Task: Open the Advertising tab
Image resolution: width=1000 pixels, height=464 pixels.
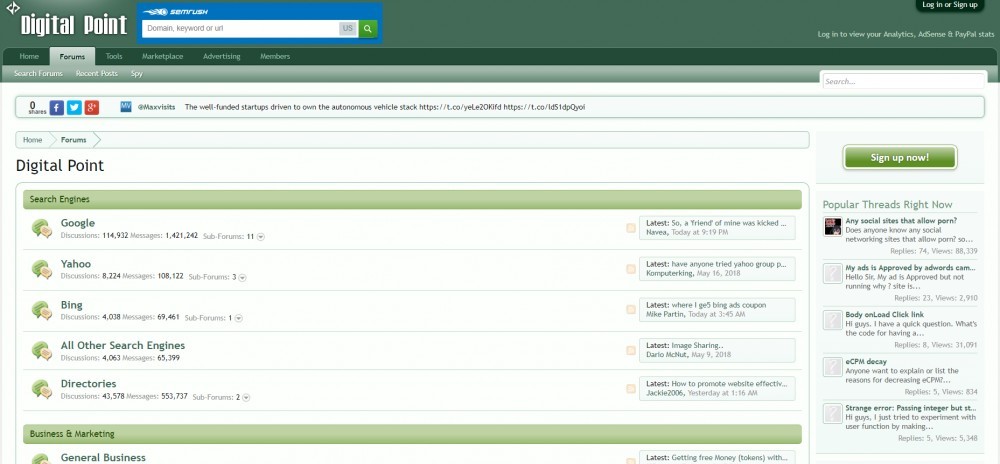Action: (x=221, y=57)
